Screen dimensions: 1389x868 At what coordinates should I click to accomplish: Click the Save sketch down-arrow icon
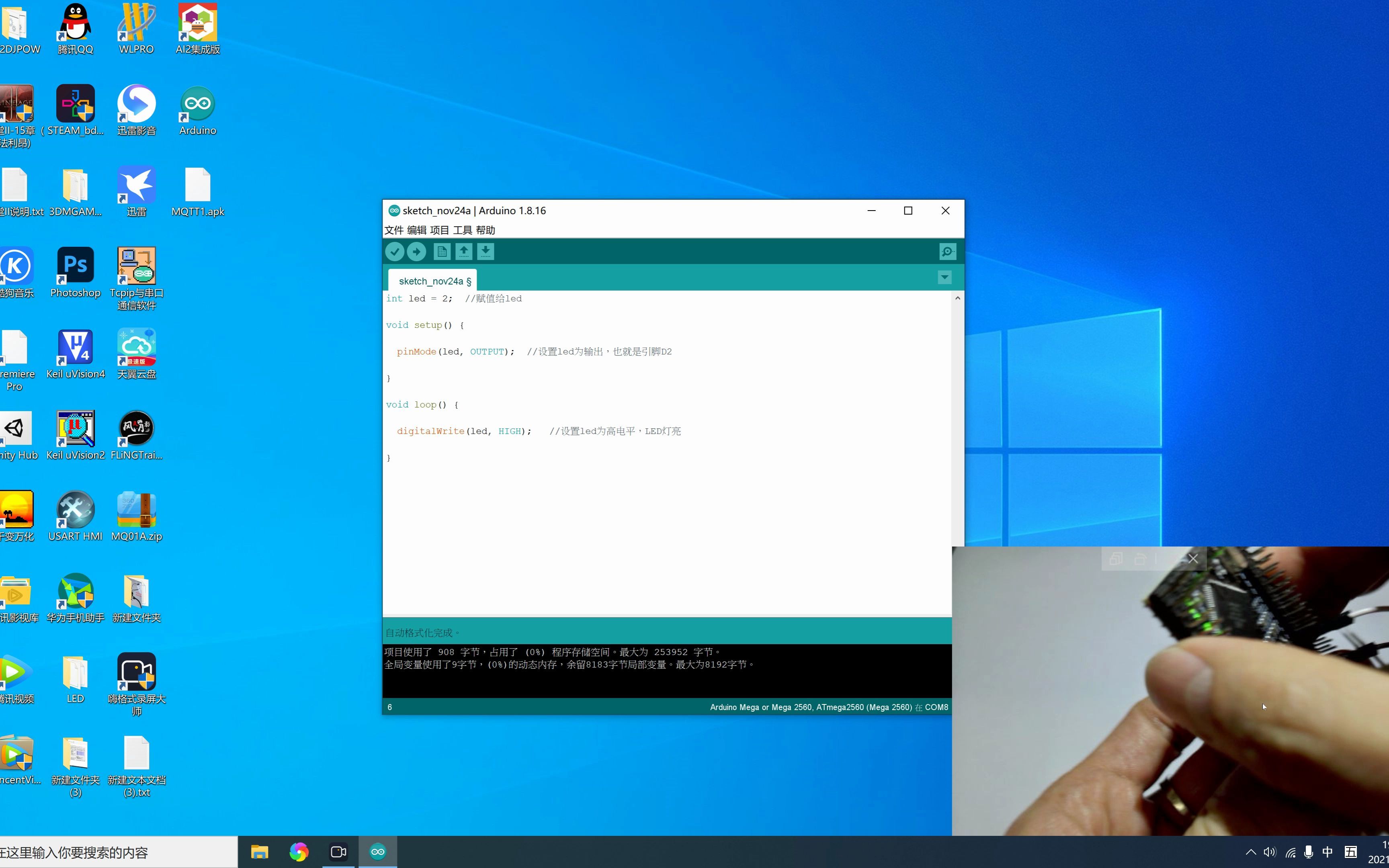[486, 252]
